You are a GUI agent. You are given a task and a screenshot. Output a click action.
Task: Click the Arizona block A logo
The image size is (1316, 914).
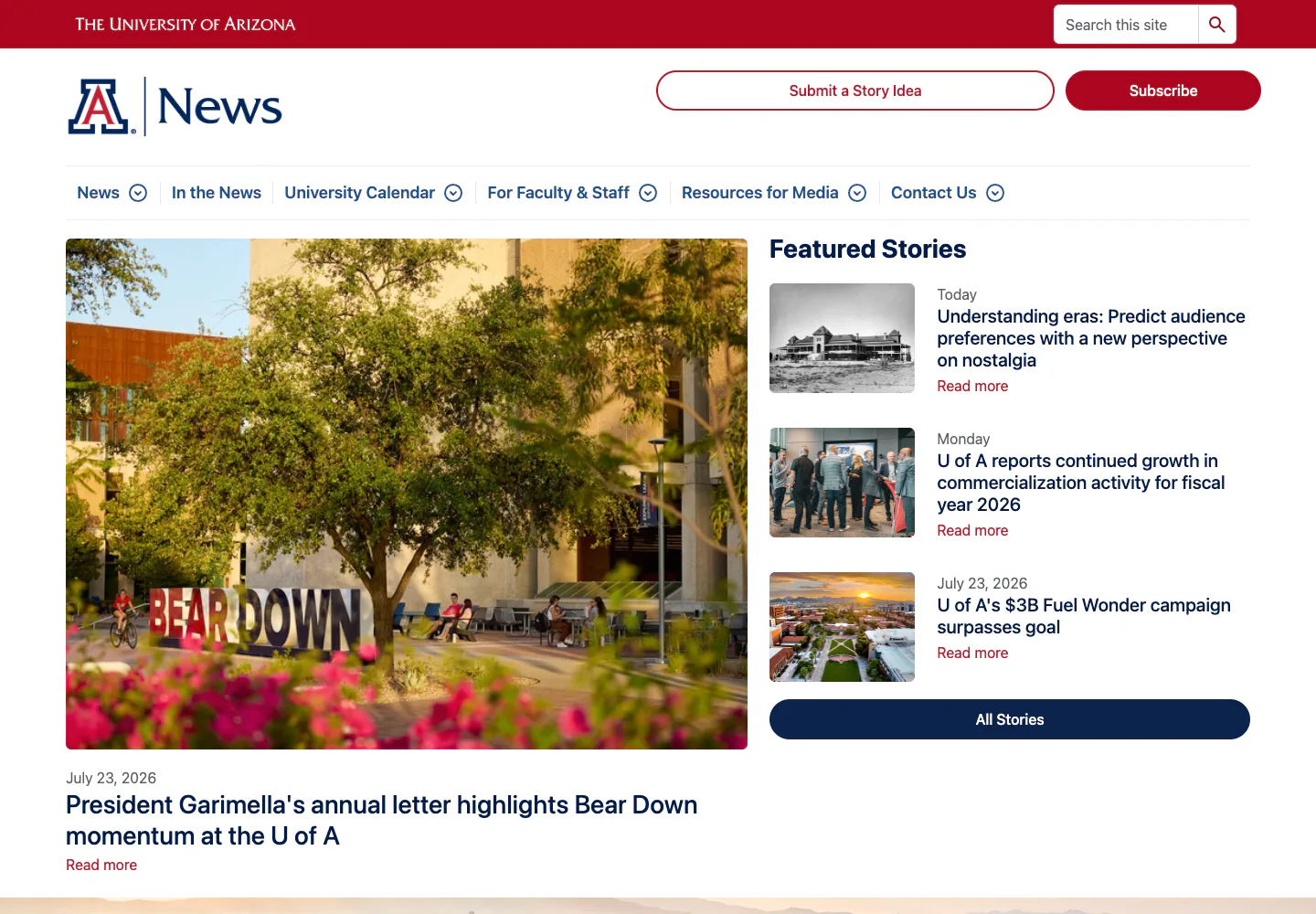[101, 107]
